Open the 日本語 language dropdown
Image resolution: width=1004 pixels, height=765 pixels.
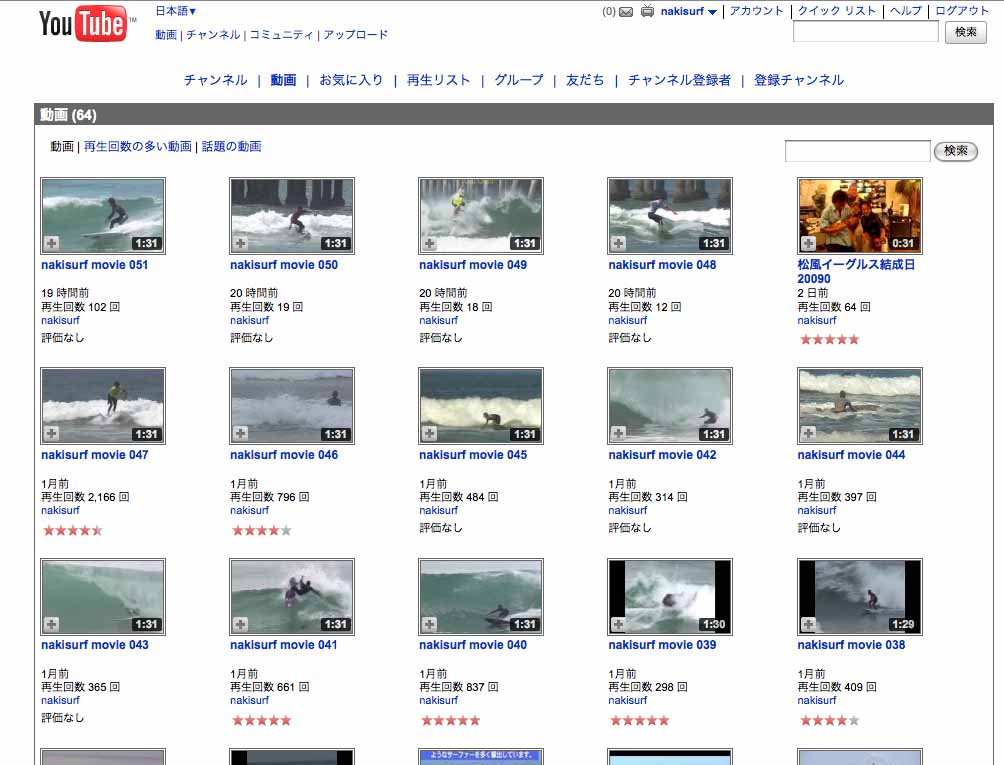pyautogui.click(x=175, y=11)
